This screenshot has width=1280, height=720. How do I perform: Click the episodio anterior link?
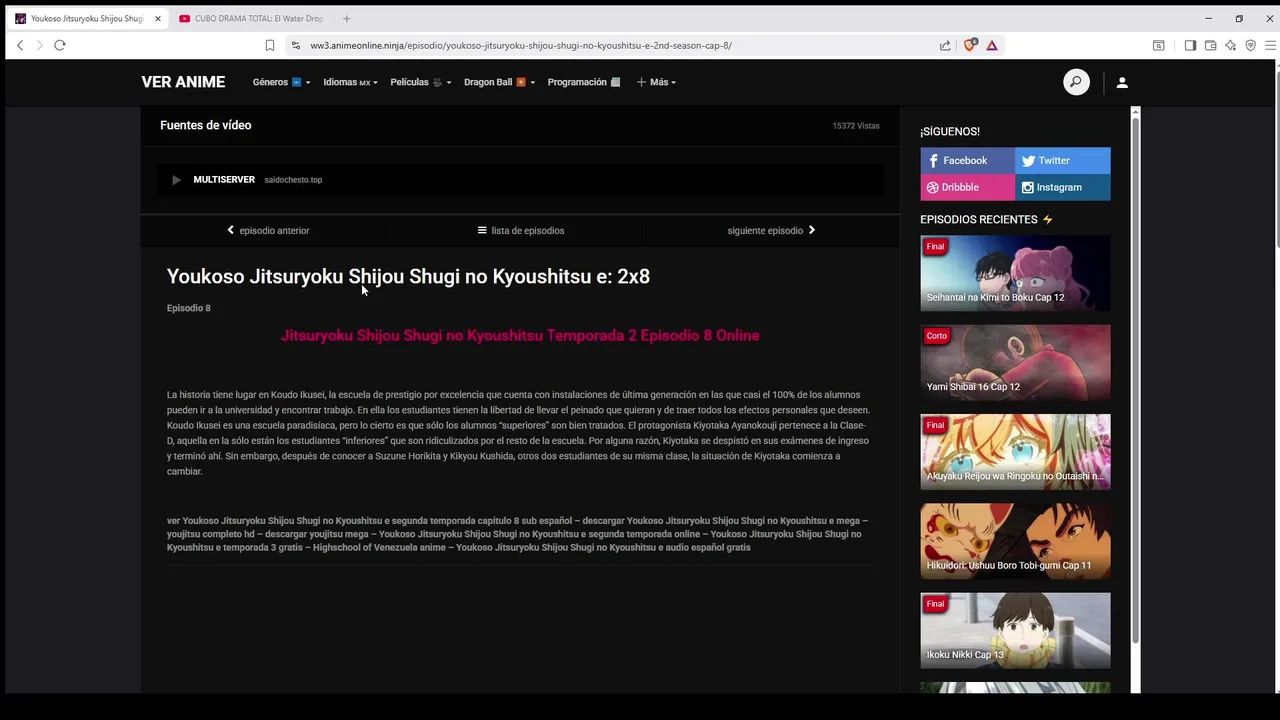point(274,230)
